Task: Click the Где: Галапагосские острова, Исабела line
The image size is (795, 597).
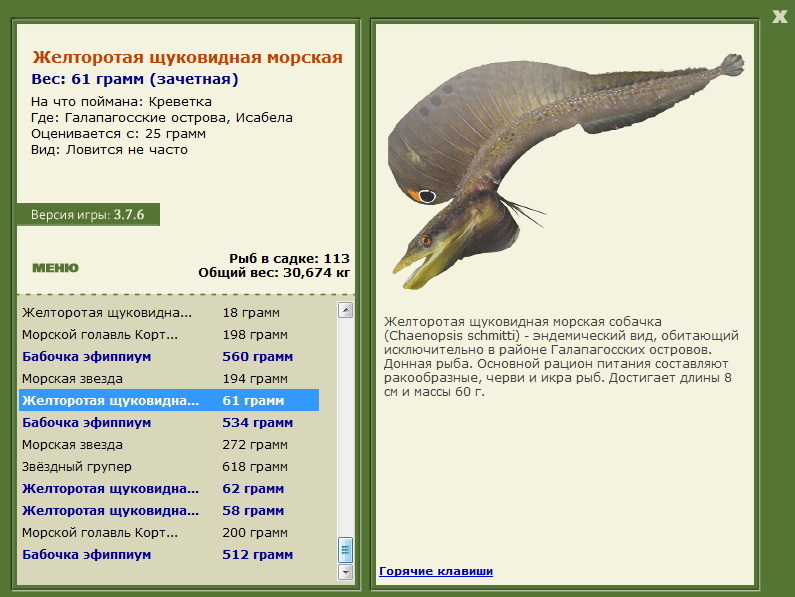Action: [x=162, y=118]
